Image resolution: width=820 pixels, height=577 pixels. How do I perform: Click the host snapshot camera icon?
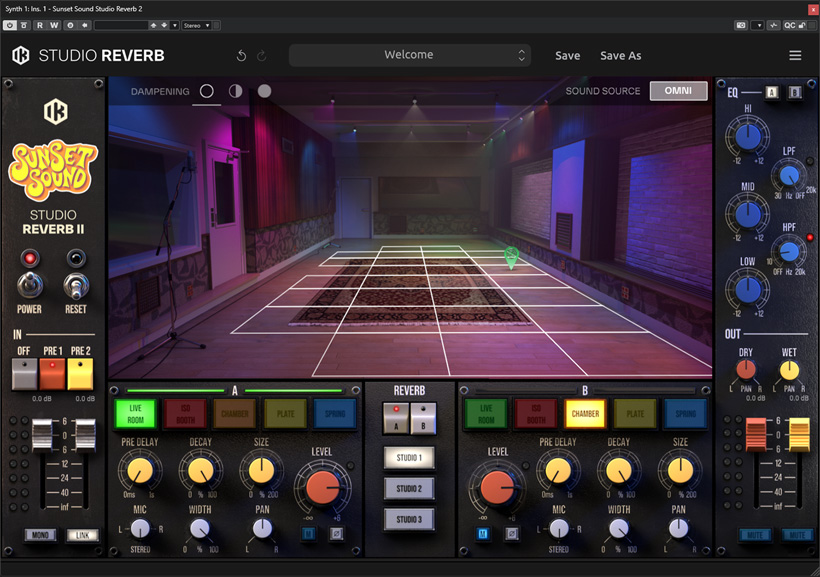click(741, 25)
